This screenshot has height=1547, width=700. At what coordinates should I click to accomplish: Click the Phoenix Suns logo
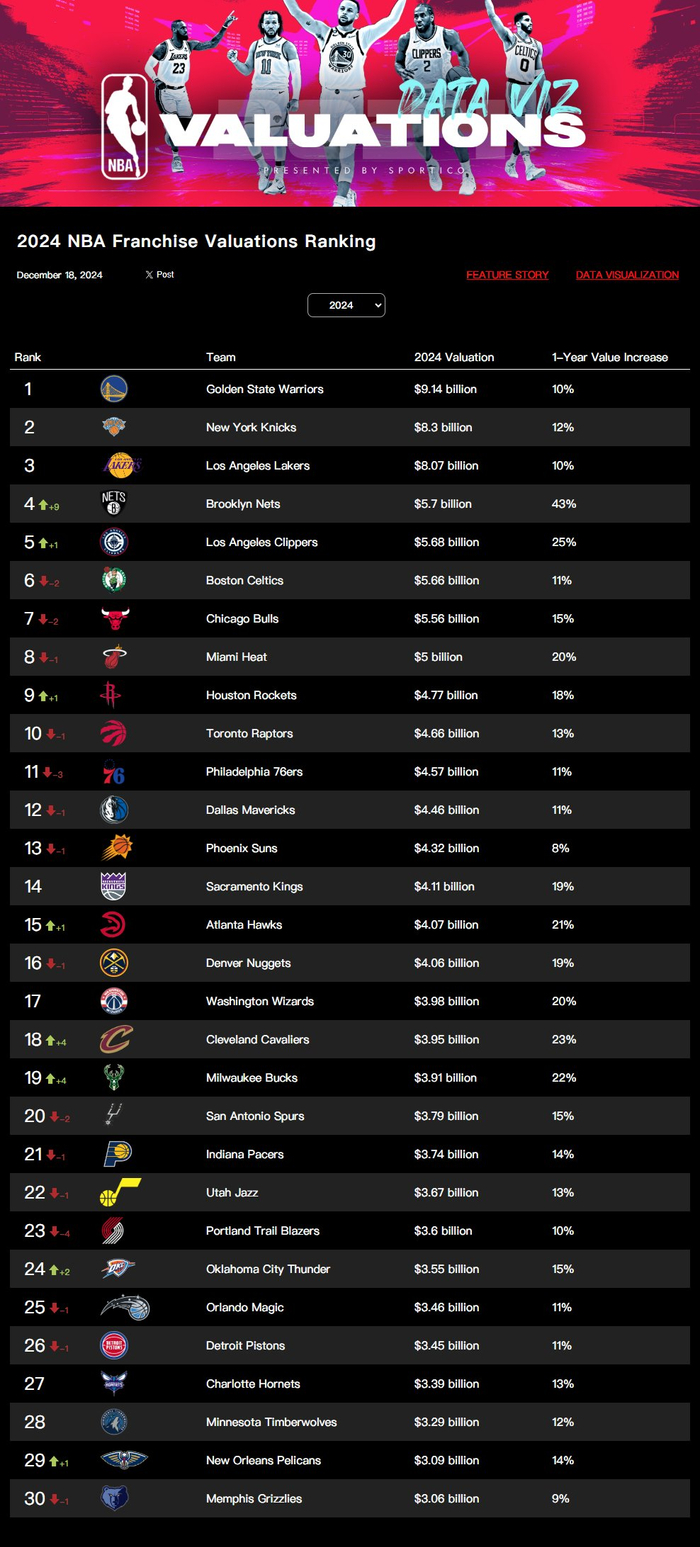click(x=116, y=848)
